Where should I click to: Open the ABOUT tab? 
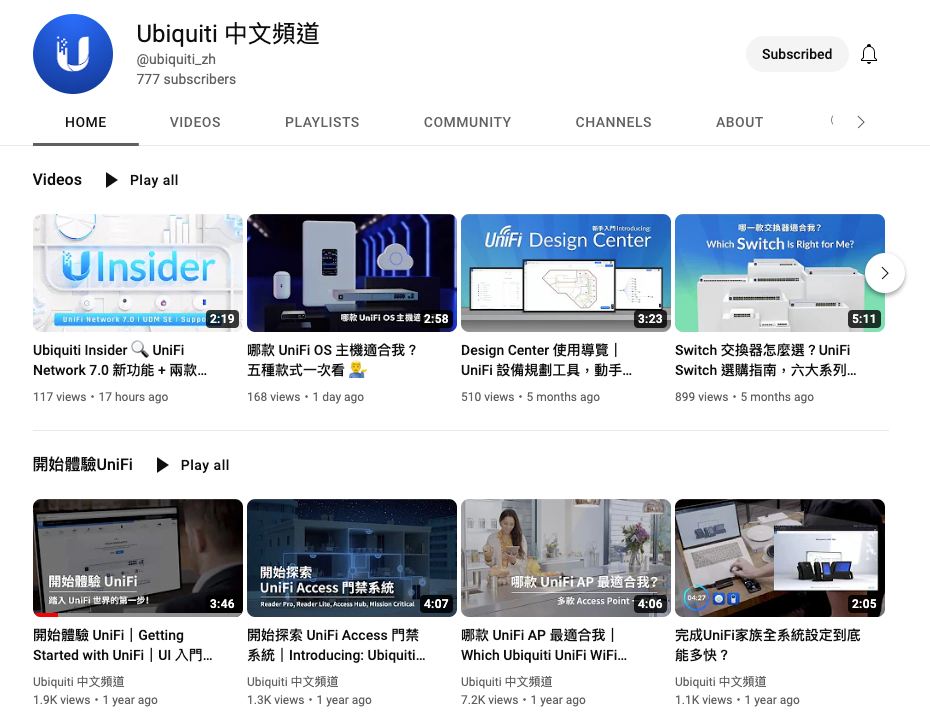(740, 122)
